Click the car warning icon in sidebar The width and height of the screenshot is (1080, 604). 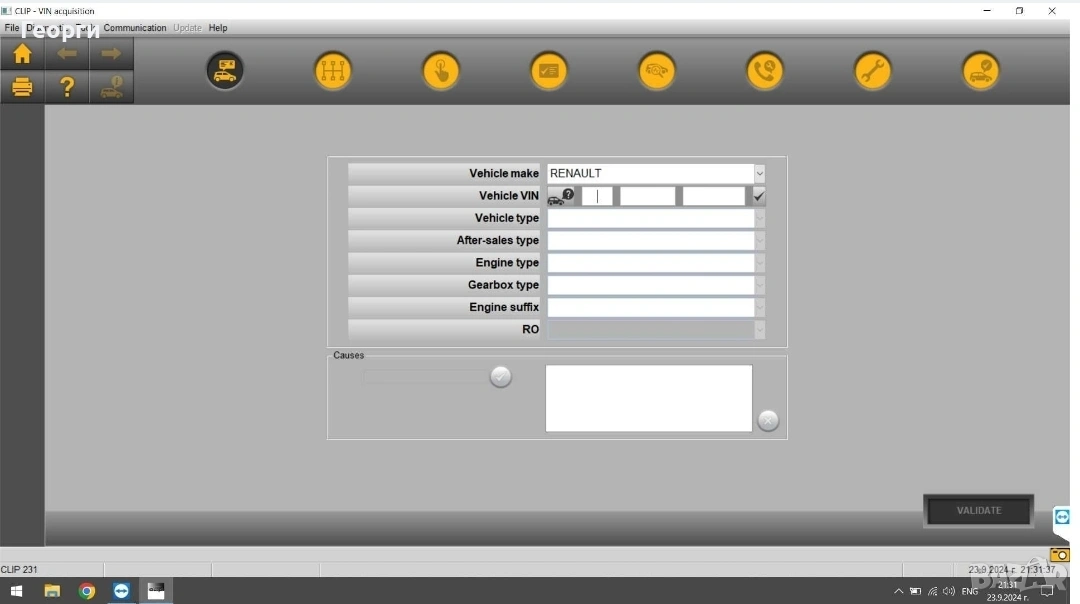point(111,87)
